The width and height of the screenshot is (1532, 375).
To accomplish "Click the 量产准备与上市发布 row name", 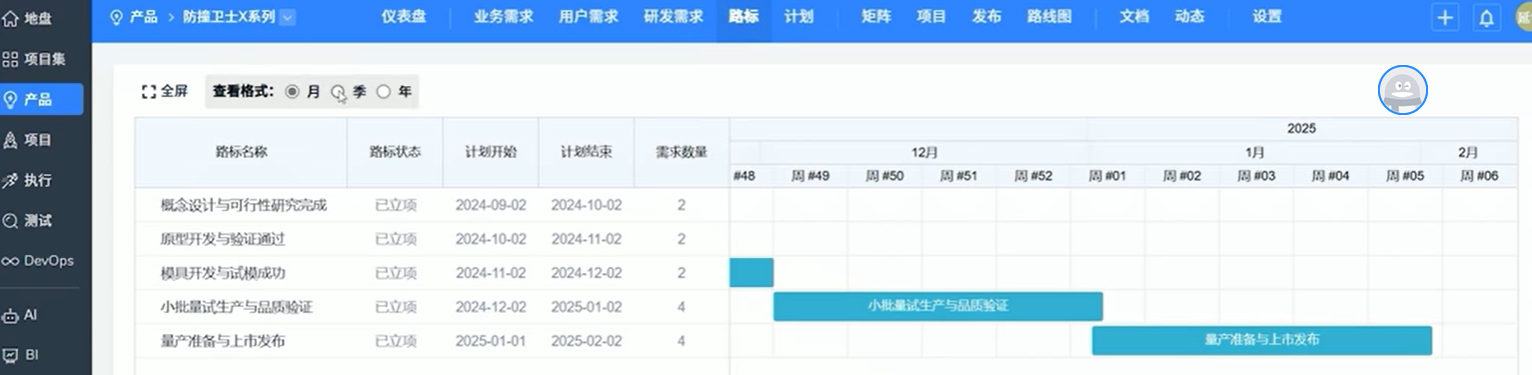I will tap(223, 341).
